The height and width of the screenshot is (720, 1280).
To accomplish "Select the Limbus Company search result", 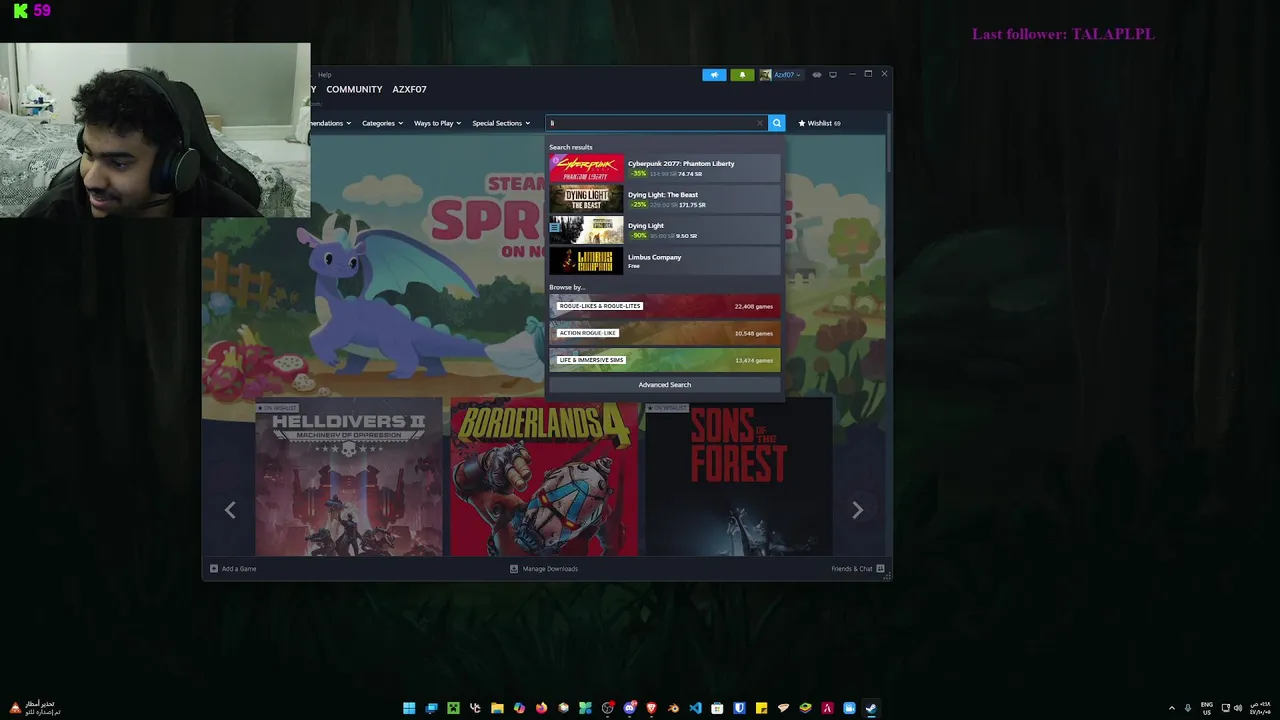I will [664, 261].
